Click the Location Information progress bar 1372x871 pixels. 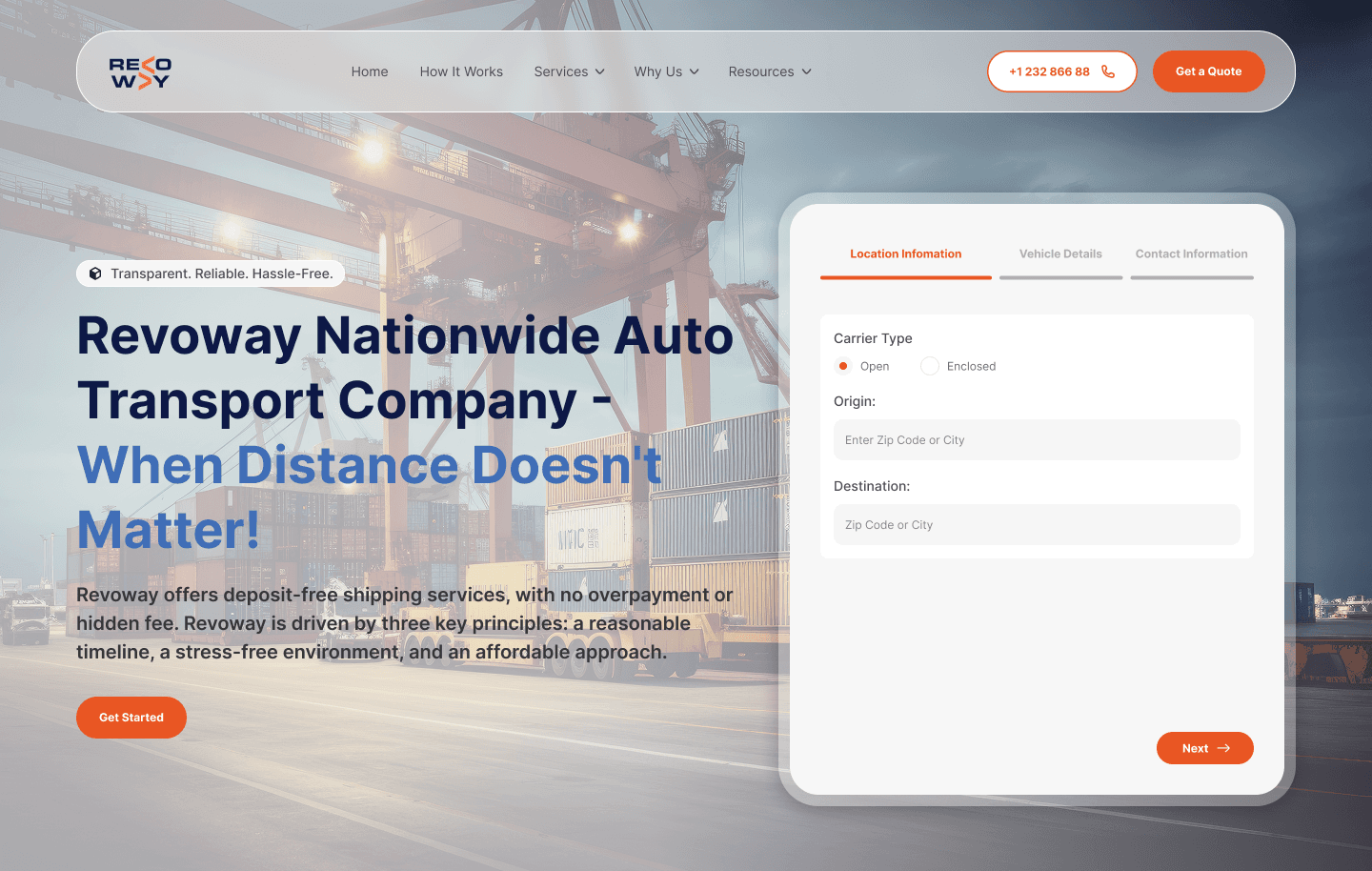[906, 277]
